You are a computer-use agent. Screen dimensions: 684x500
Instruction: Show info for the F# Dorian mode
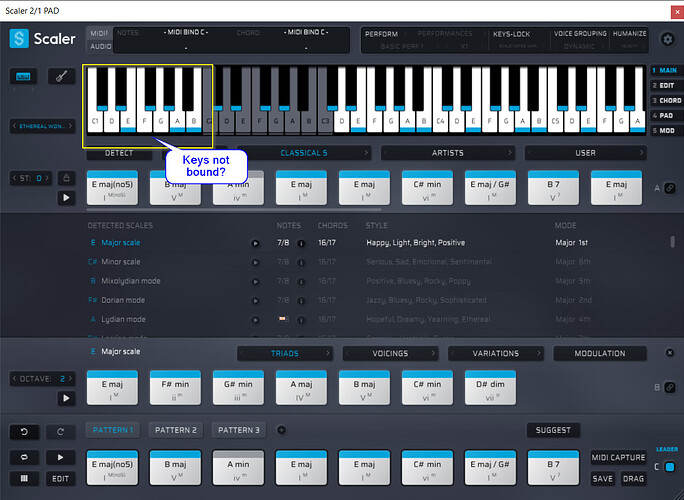pos(301,301)
